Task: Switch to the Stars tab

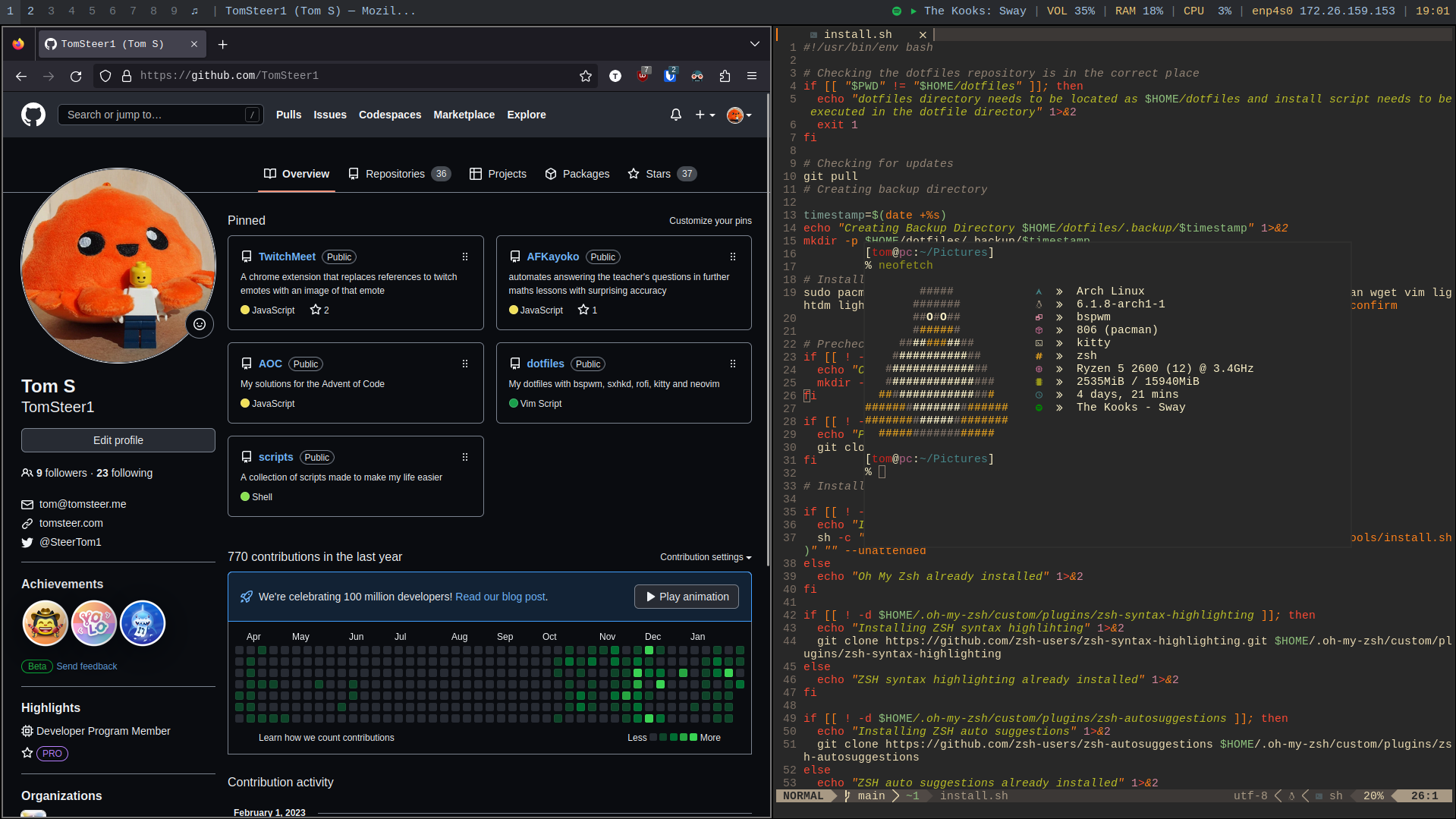Action: 662,174
